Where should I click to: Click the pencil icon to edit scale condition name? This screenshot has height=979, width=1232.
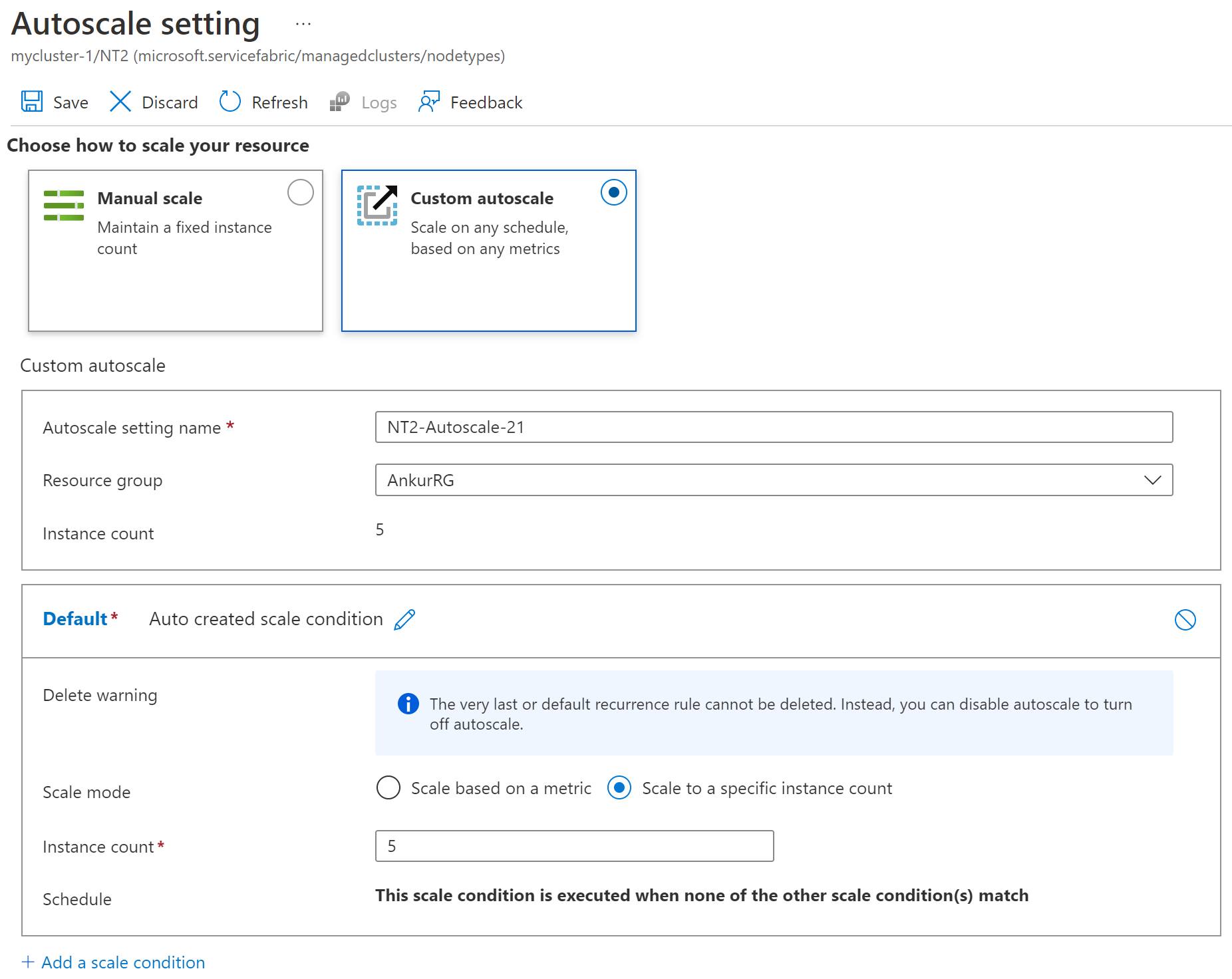404,619
